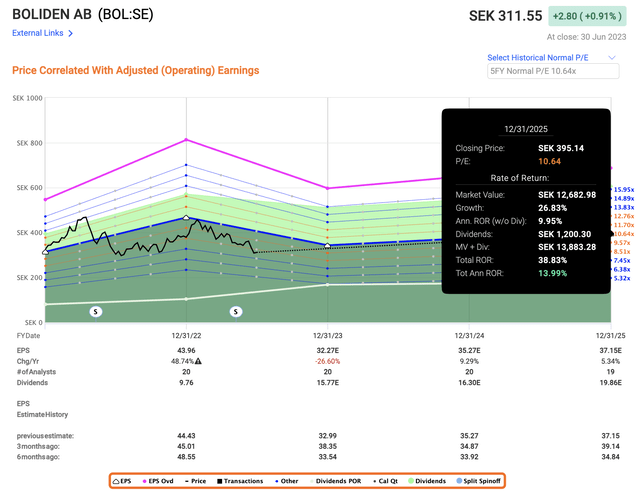Click the first S split marker on chart

96,312
